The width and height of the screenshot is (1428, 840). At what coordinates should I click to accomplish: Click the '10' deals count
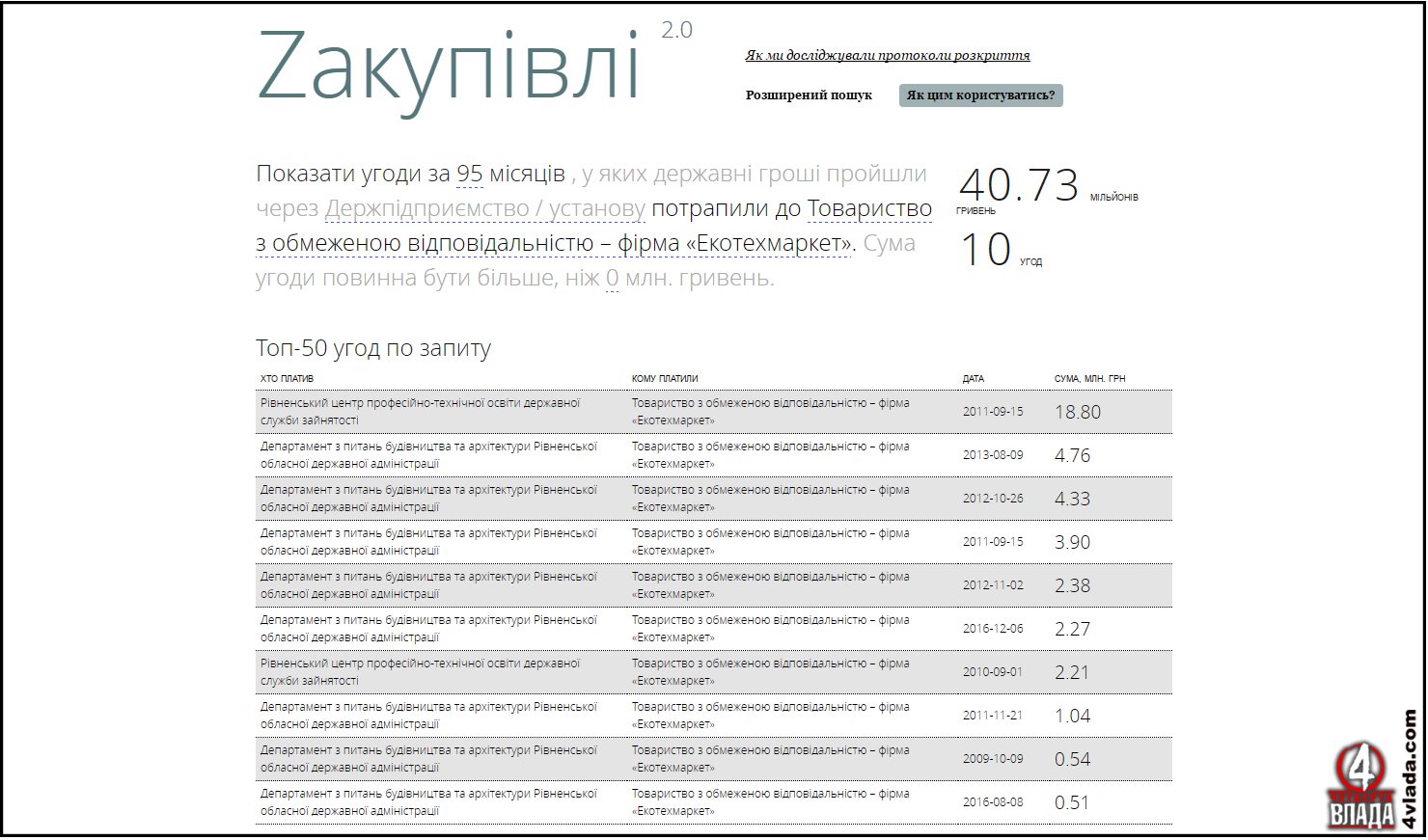984,250
